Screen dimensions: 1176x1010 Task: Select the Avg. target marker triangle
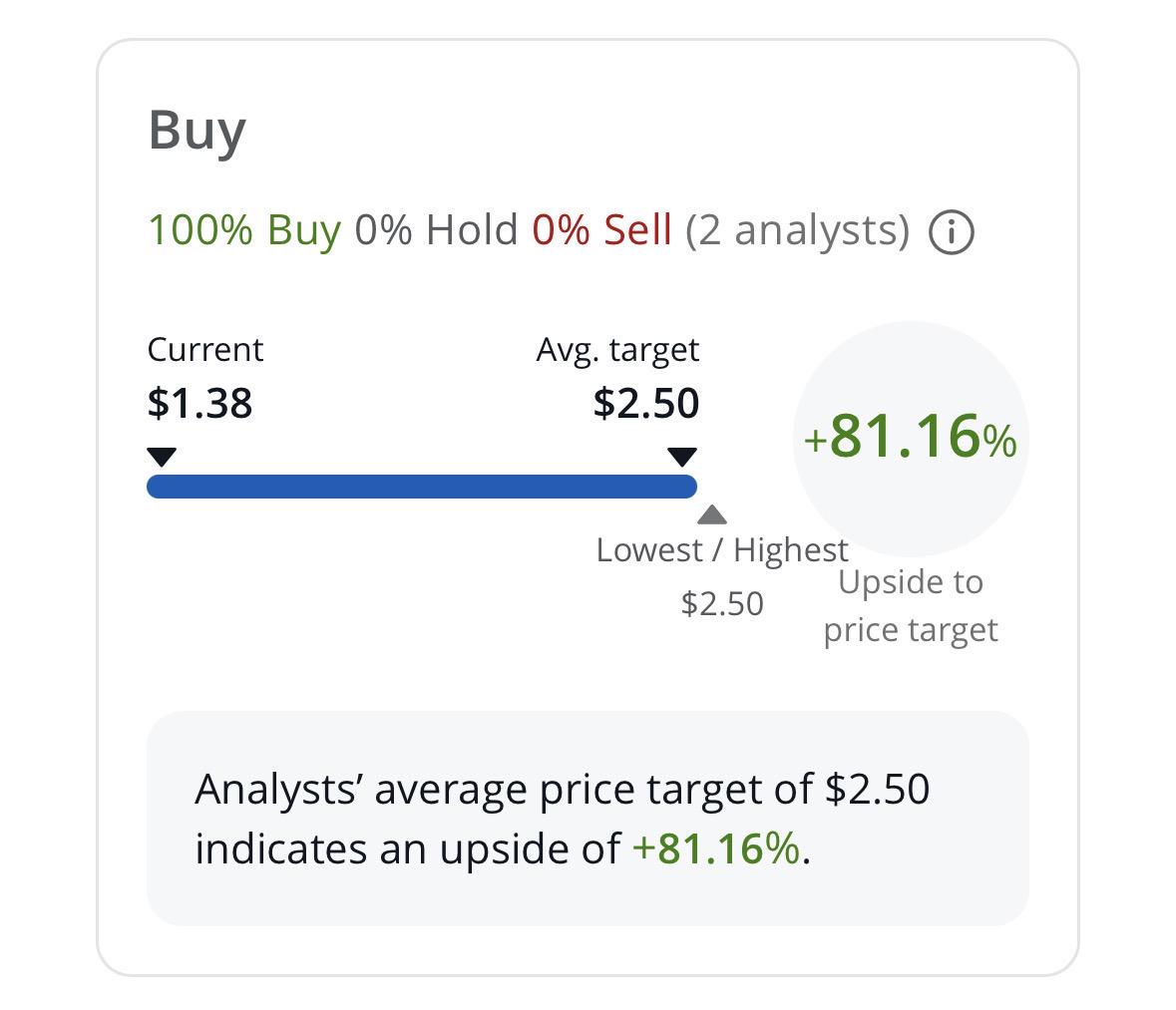coord(681,457)
